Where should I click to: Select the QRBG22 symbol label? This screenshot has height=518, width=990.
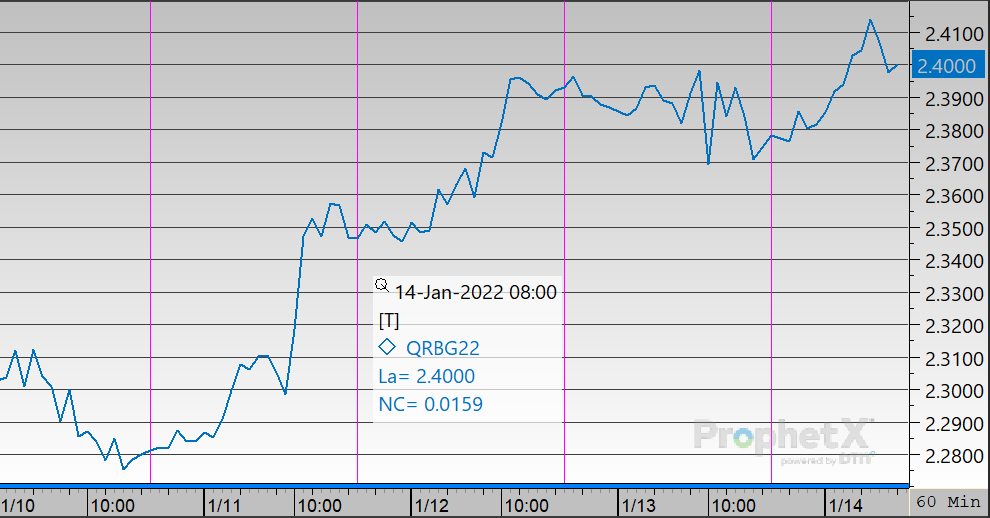[x=443, y=348]
